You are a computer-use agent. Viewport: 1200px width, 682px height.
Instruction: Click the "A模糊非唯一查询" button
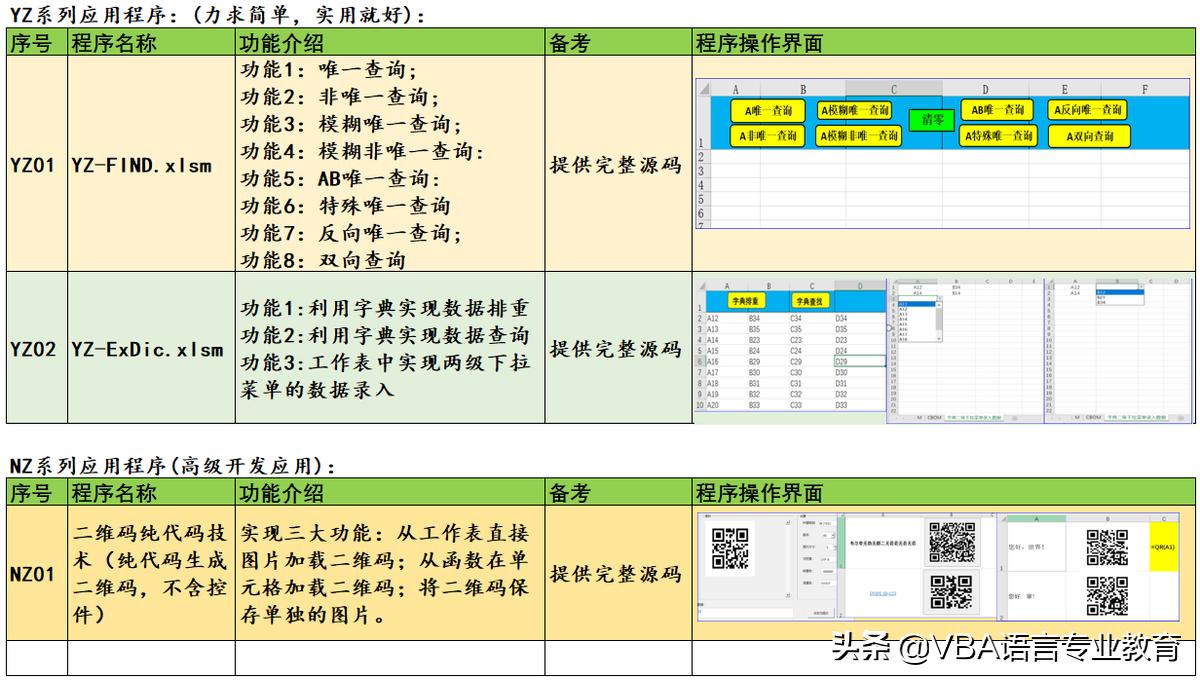coord(858,134)
